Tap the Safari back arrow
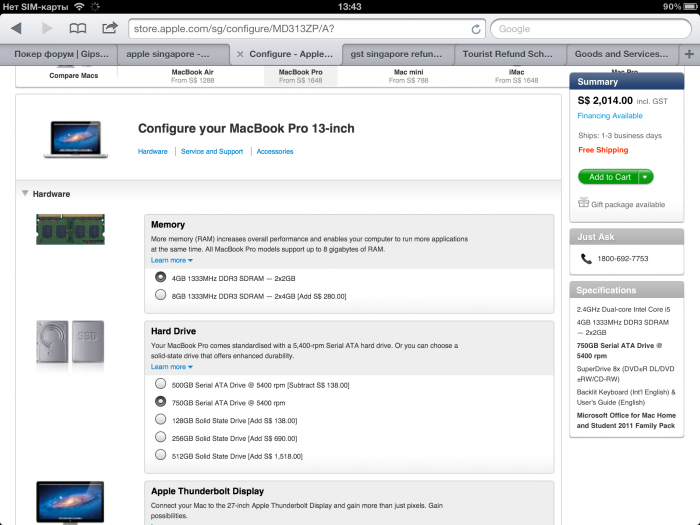The width and height of the screenshot is (700, 525). click(17, 29)
